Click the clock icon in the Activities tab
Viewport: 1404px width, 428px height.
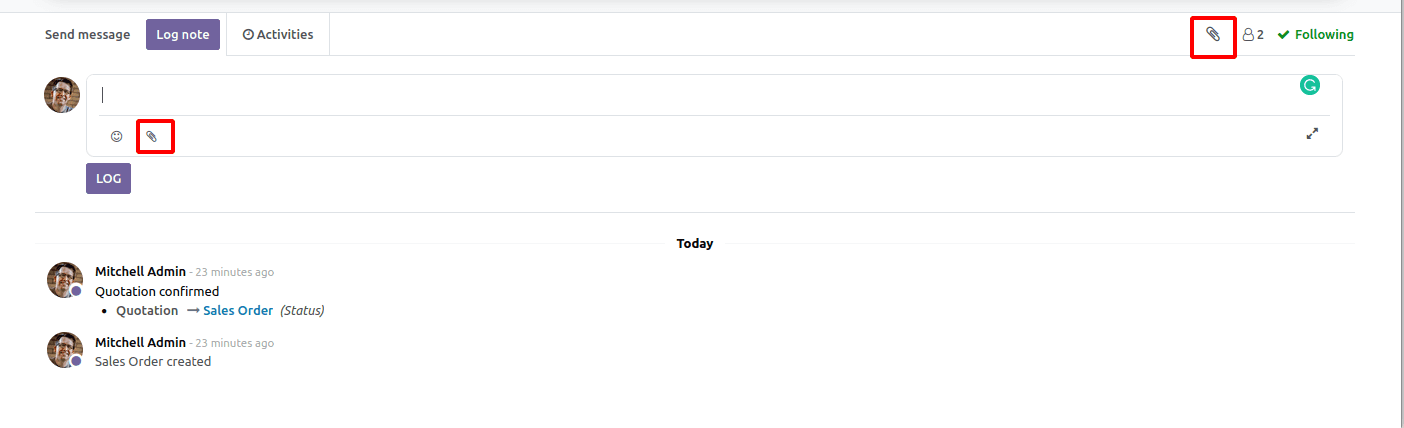click(x=248, y=34)
